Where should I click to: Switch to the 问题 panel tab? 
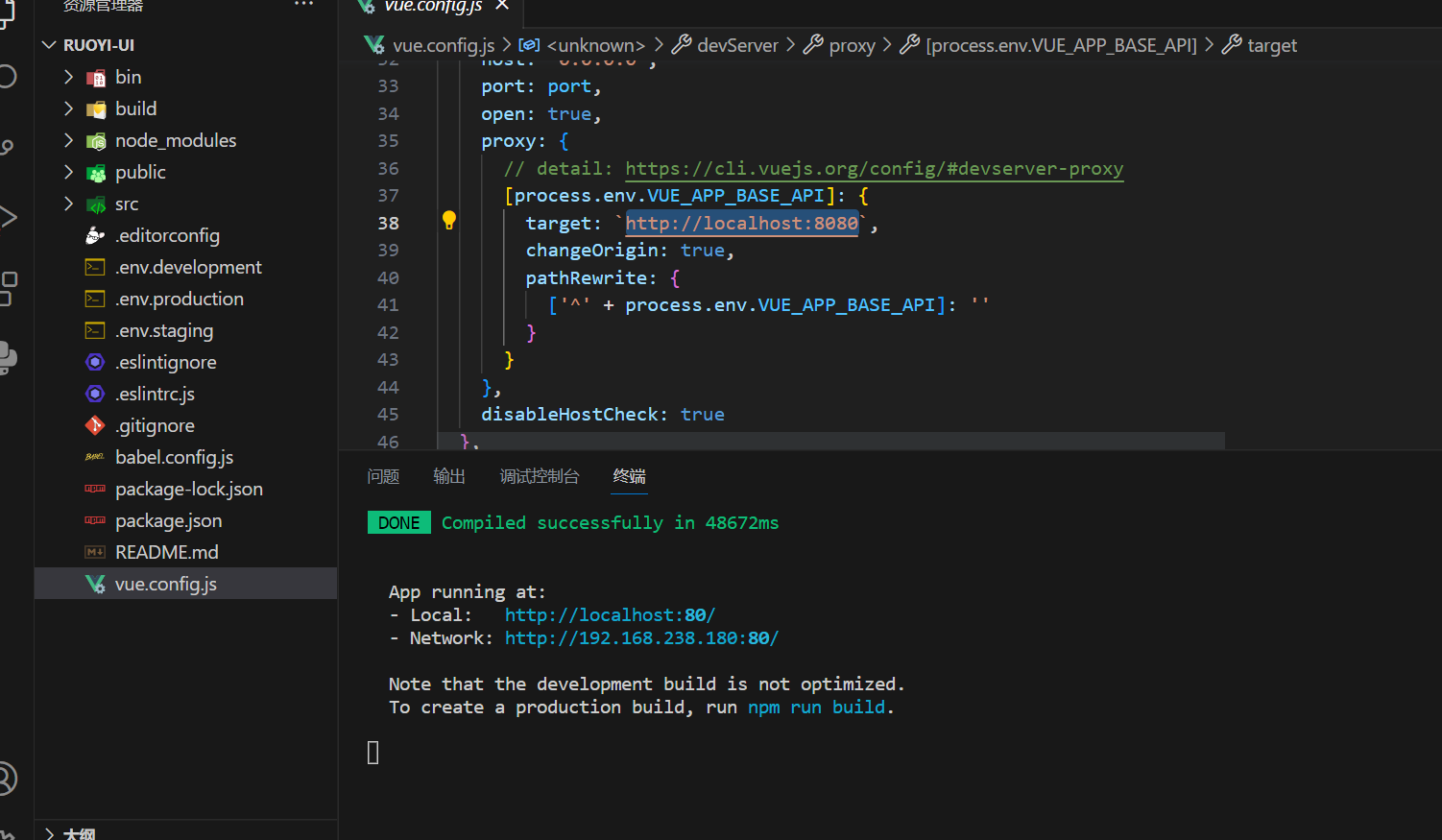(383, 476)
